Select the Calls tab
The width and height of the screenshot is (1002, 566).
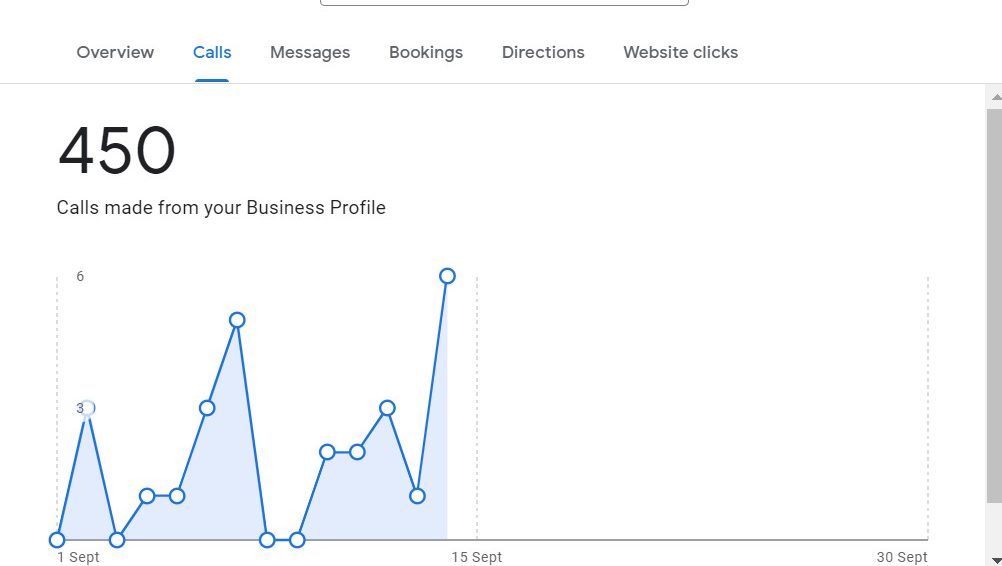[x=212, y=52]
